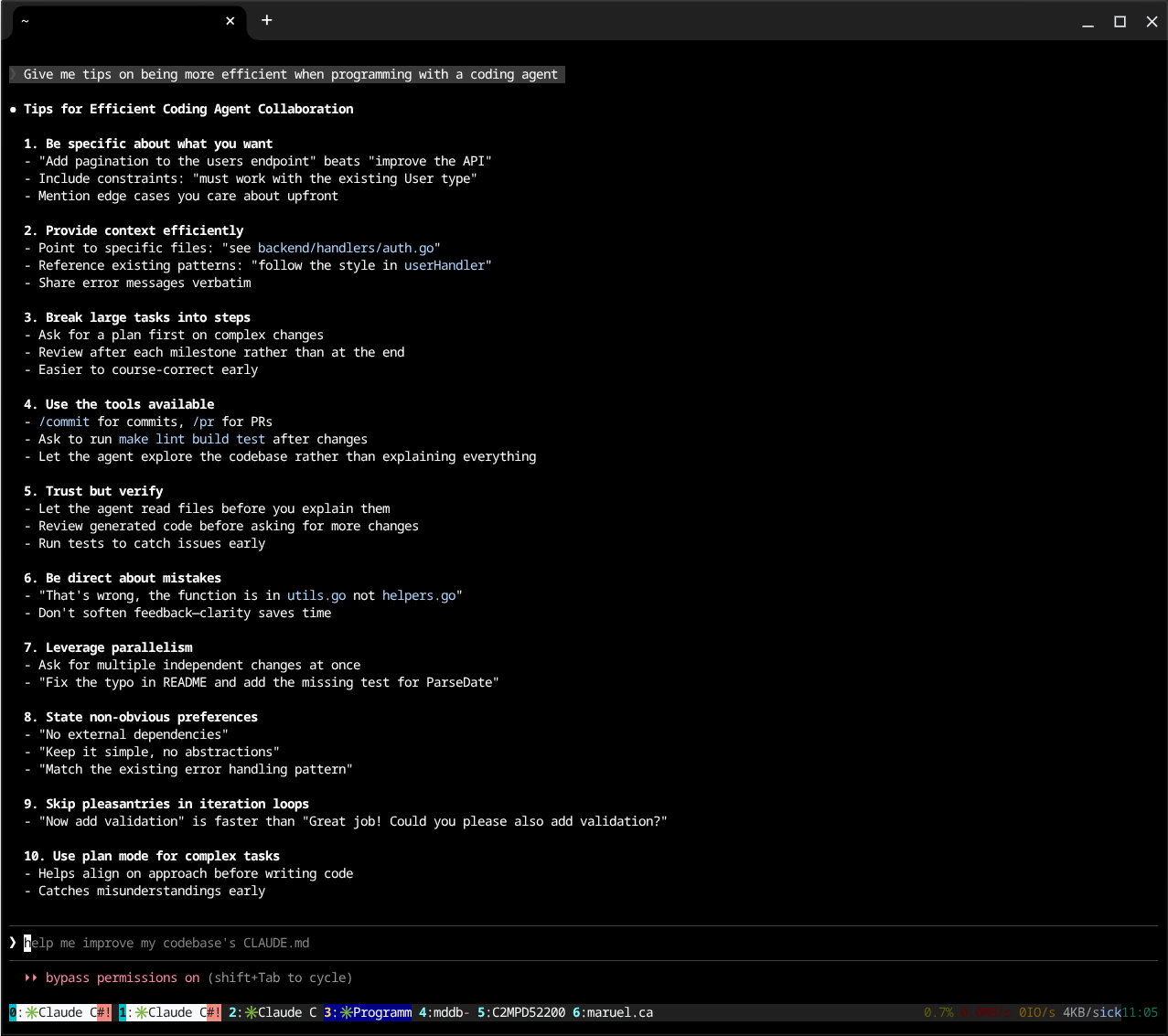Switch to tmux window 0 Claude
This screenshot has width=1168, height=1036.
[x=59, y=1012]
